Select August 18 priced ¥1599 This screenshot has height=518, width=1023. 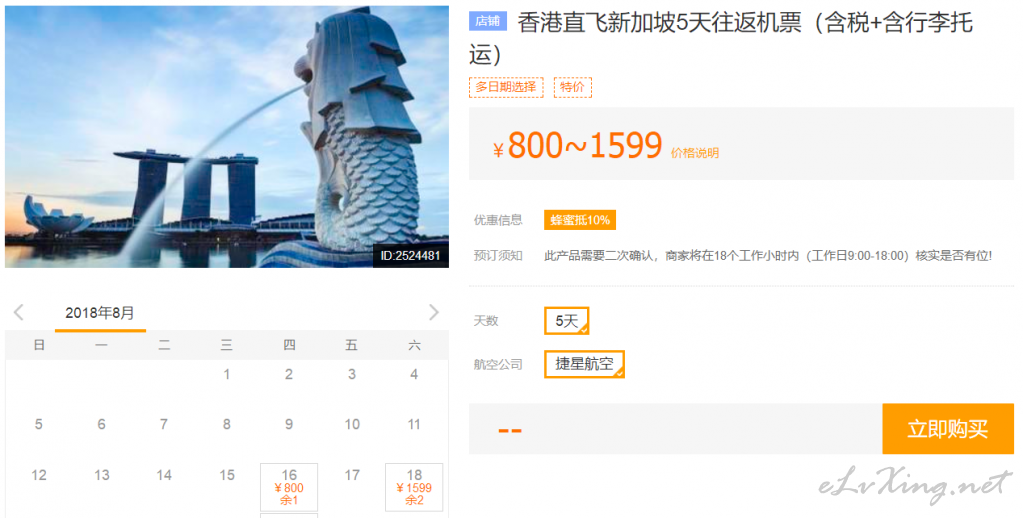tap(414, 487)
